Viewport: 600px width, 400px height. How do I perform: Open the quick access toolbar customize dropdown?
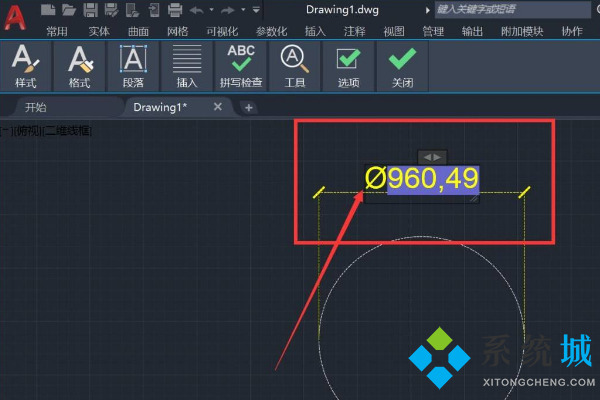click(256, 10)
